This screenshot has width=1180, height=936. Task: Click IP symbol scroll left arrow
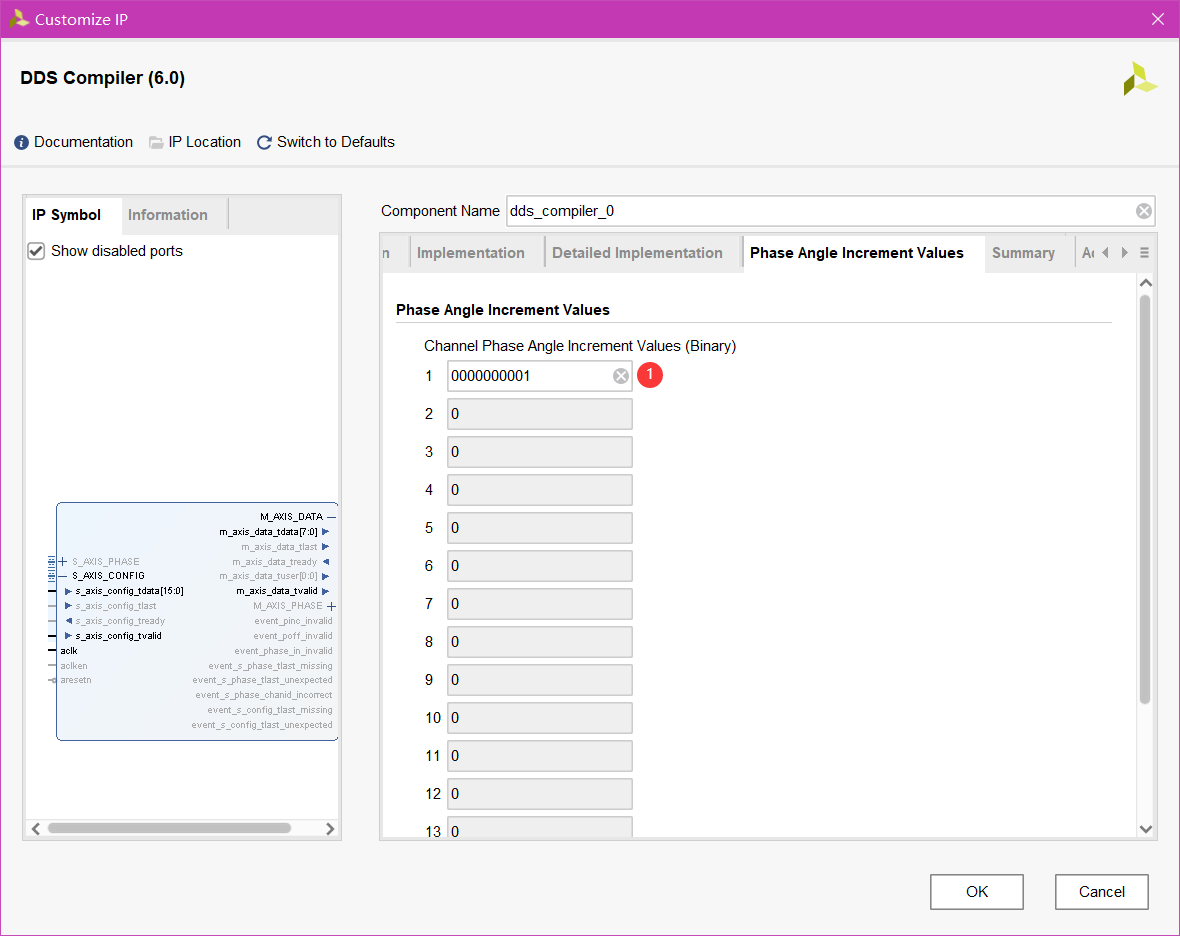point(35,828)
